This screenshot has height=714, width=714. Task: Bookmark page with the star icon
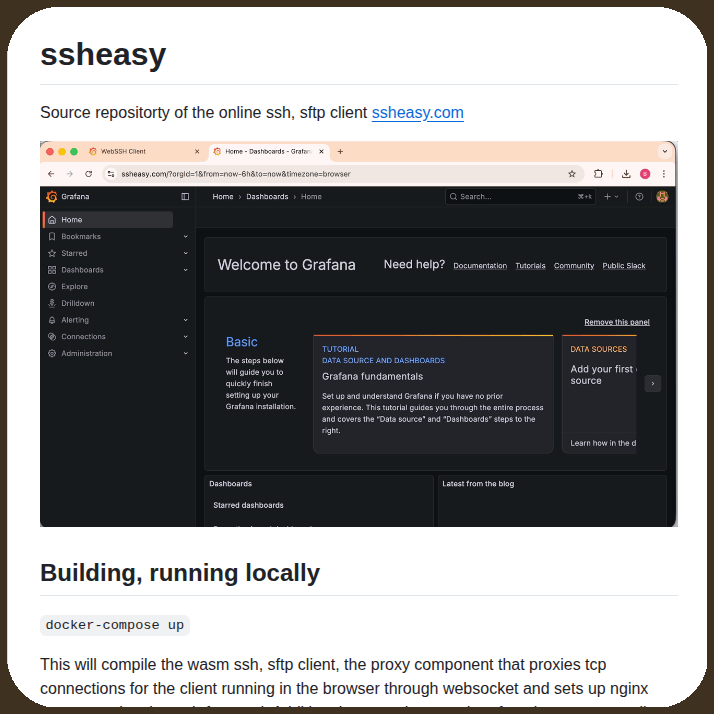(572, 174)
